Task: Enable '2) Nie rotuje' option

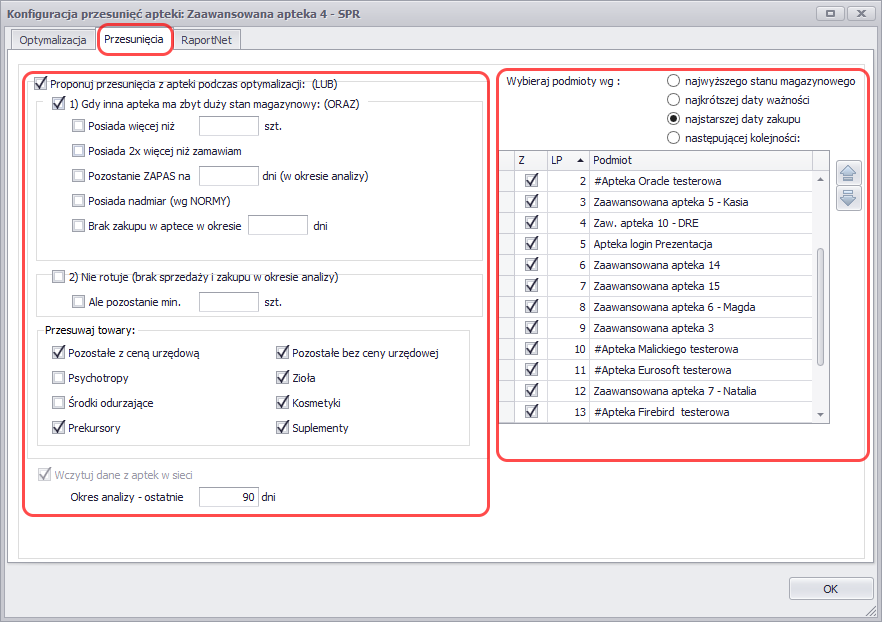Action: pyautogui.click(x=59, y=276)
